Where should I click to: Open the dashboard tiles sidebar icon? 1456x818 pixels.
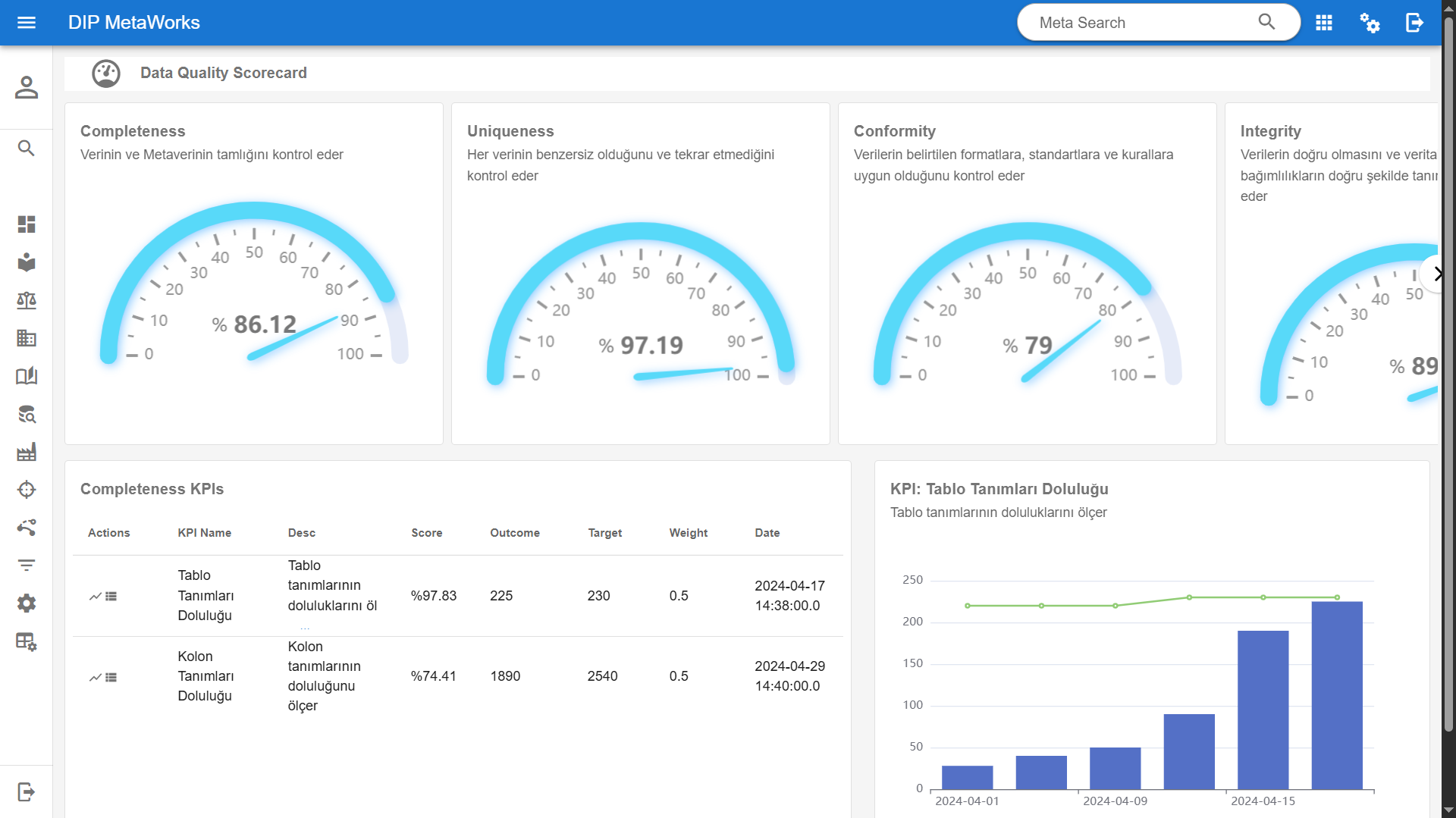pyautogui.click(x=27, y=224)
